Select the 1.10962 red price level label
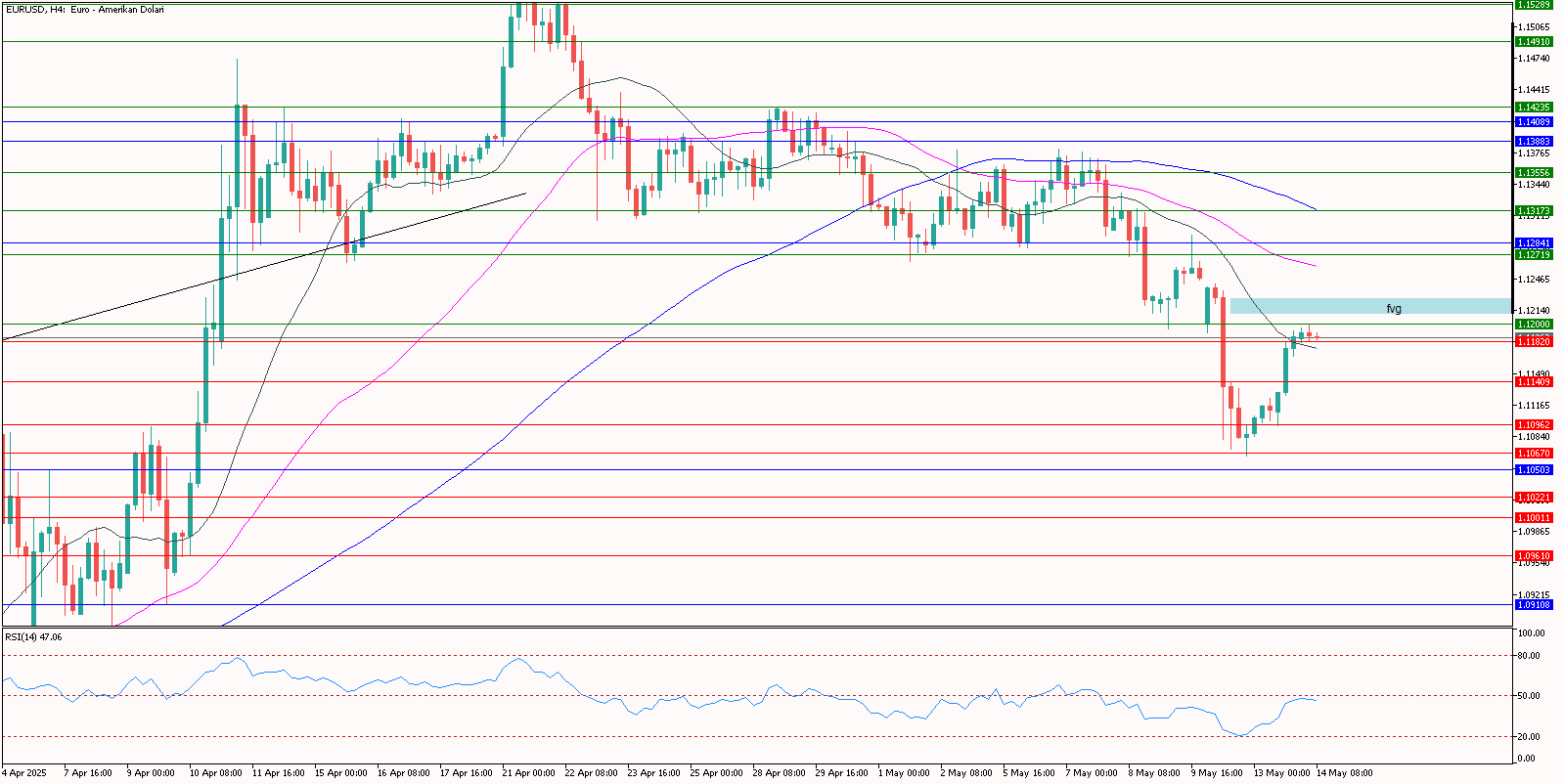This screenshot has width=1564, height=784. [1534, 425]
